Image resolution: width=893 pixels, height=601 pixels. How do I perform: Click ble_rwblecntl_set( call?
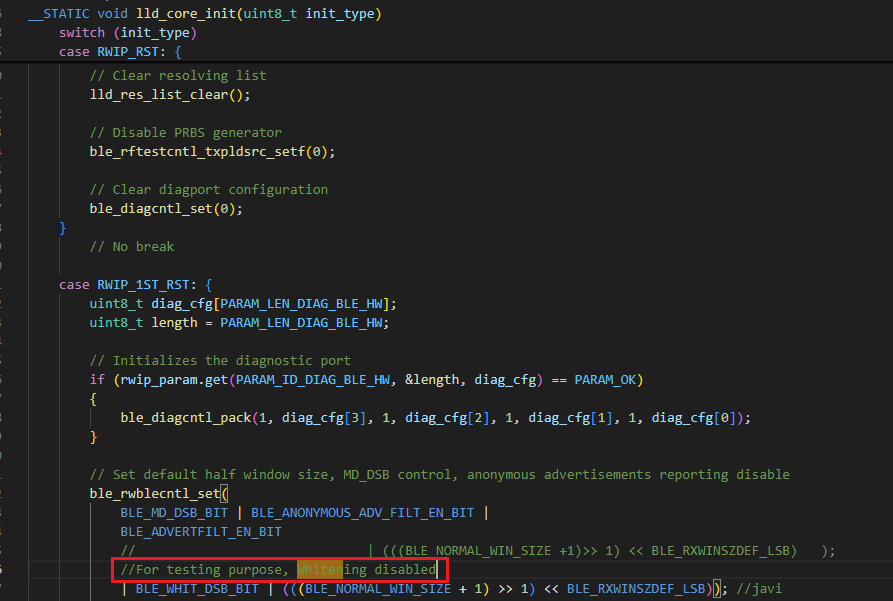(x=158, y=493)
